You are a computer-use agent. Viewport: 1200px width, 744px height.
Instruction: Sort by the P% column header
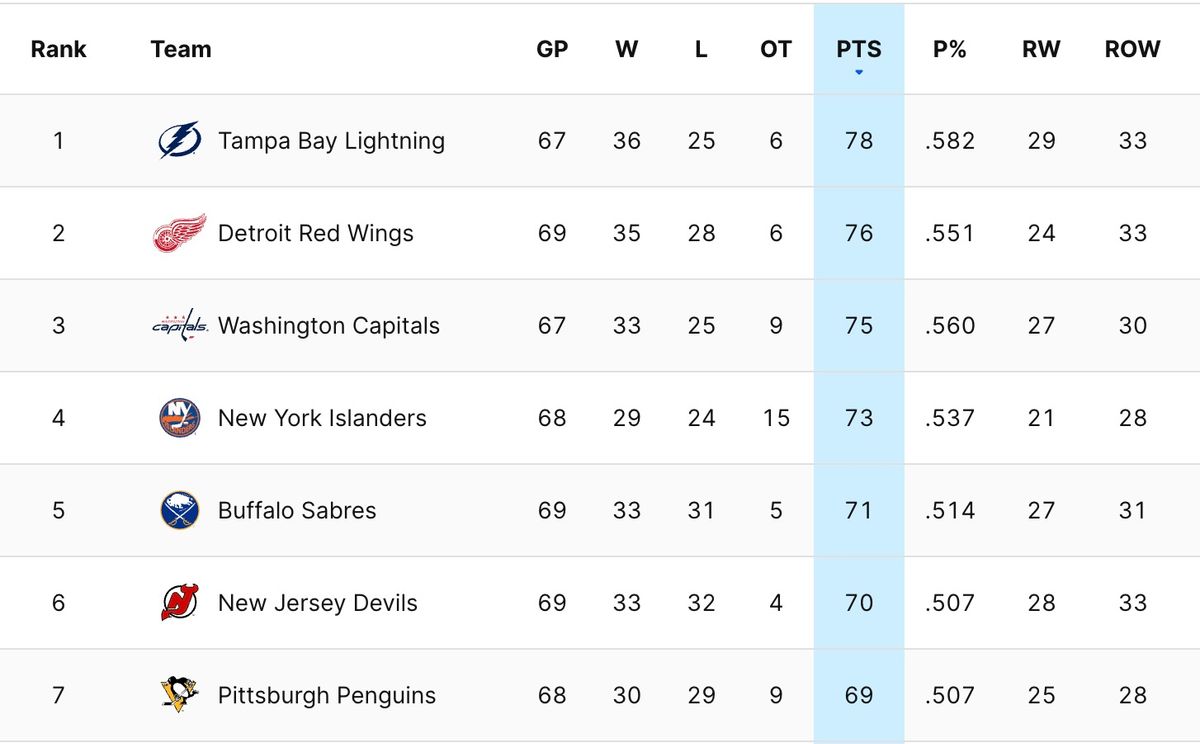[949, 49]
